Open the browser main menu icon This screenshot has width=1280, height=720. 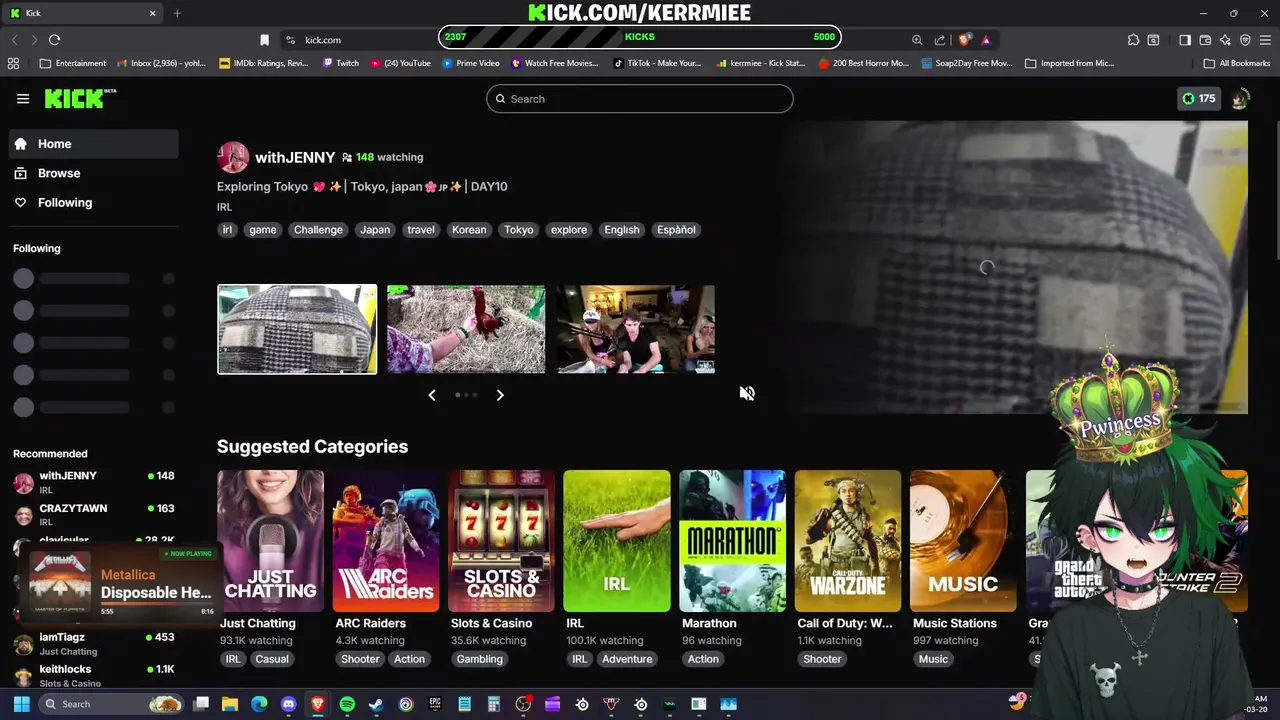coord(1265,40)
